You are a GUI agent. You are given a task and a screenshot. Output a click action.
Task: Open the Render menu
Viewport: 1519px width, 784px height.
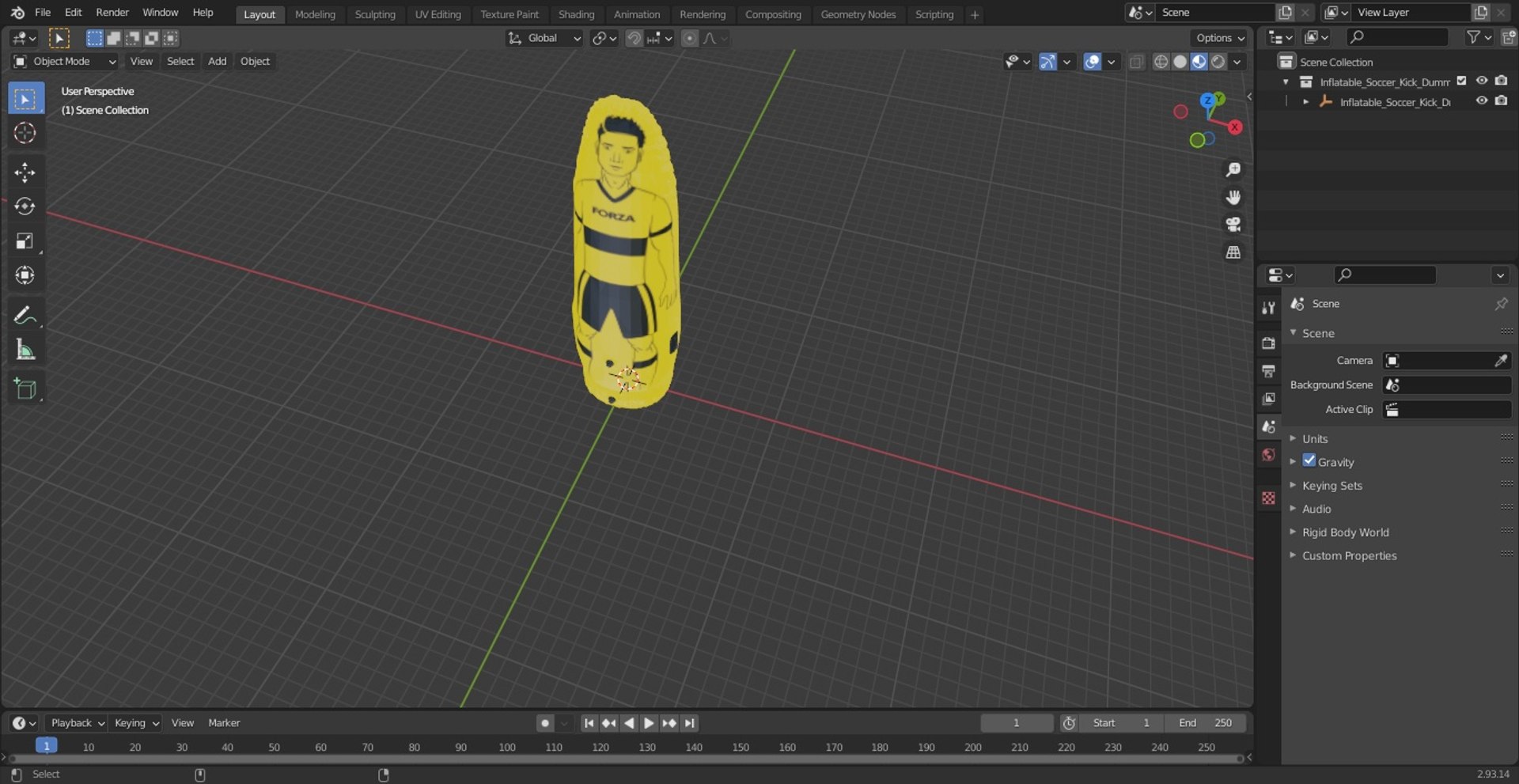(x=112, y=13)
